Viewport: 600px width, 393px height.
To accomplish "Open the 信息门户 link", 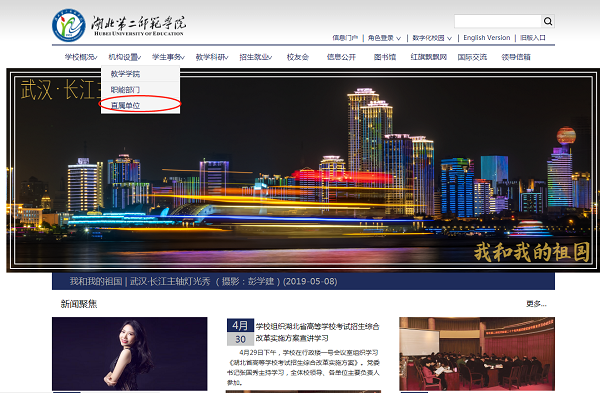I will click(345, 38).
